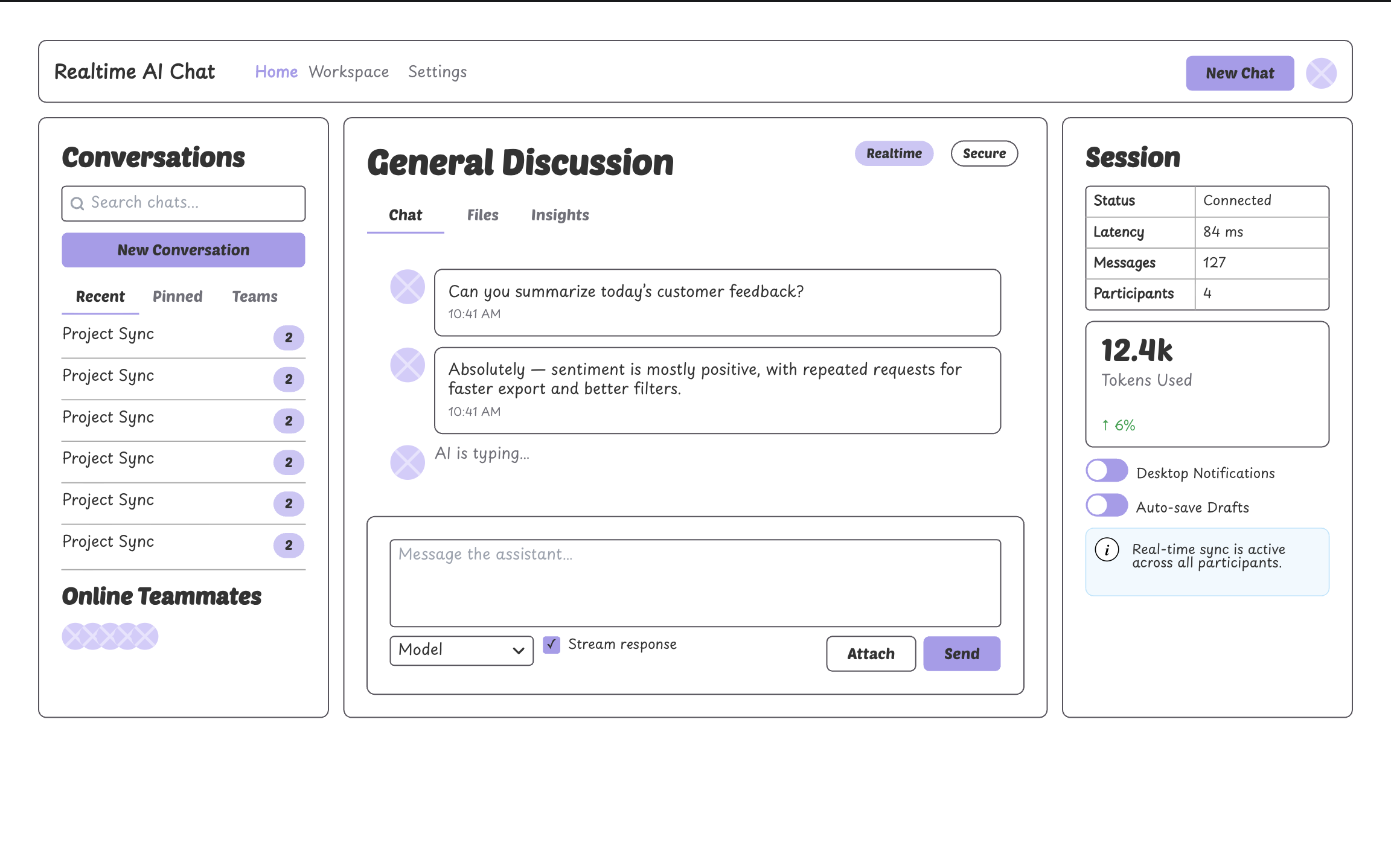Click the avatar beside 'AI is typing'
The width and height of the screenshot is (1391, 868).
click(408, 462)
